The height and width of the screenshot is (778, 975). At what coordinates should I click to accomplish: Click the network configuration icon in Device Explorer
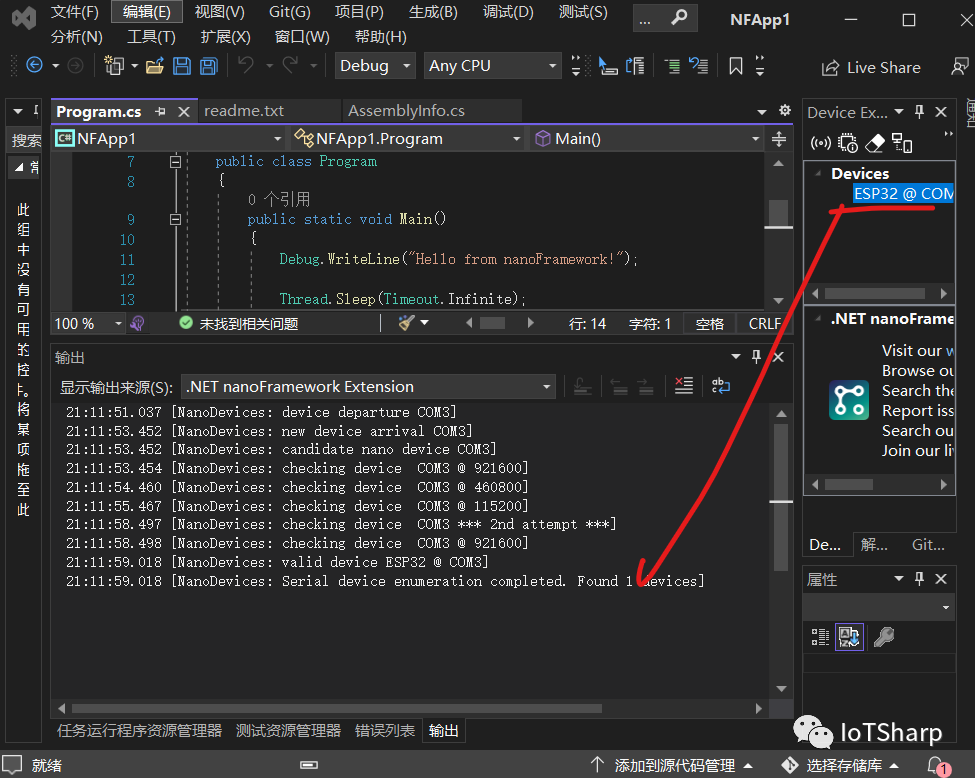[x=902, y=143]
